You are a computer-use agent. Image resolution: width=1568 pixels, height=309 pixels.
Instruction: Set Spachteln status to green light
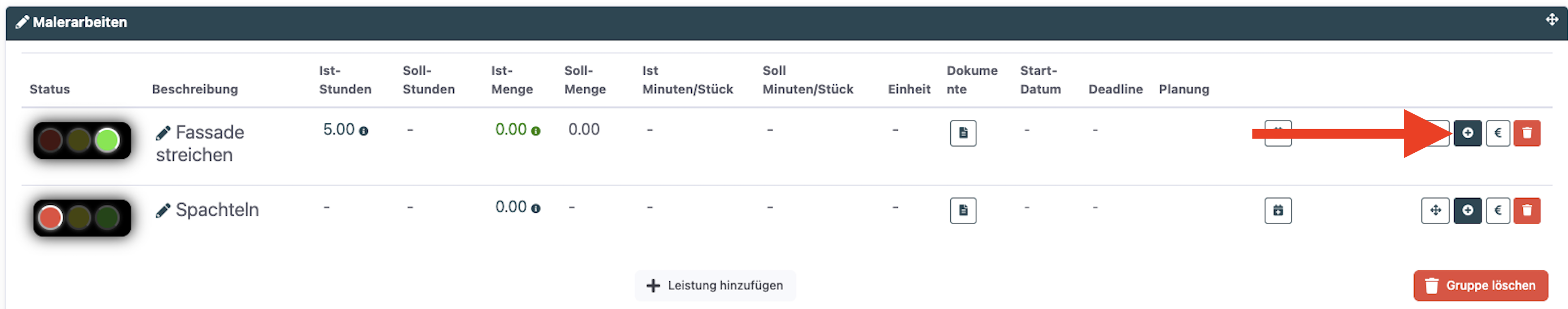107,217
